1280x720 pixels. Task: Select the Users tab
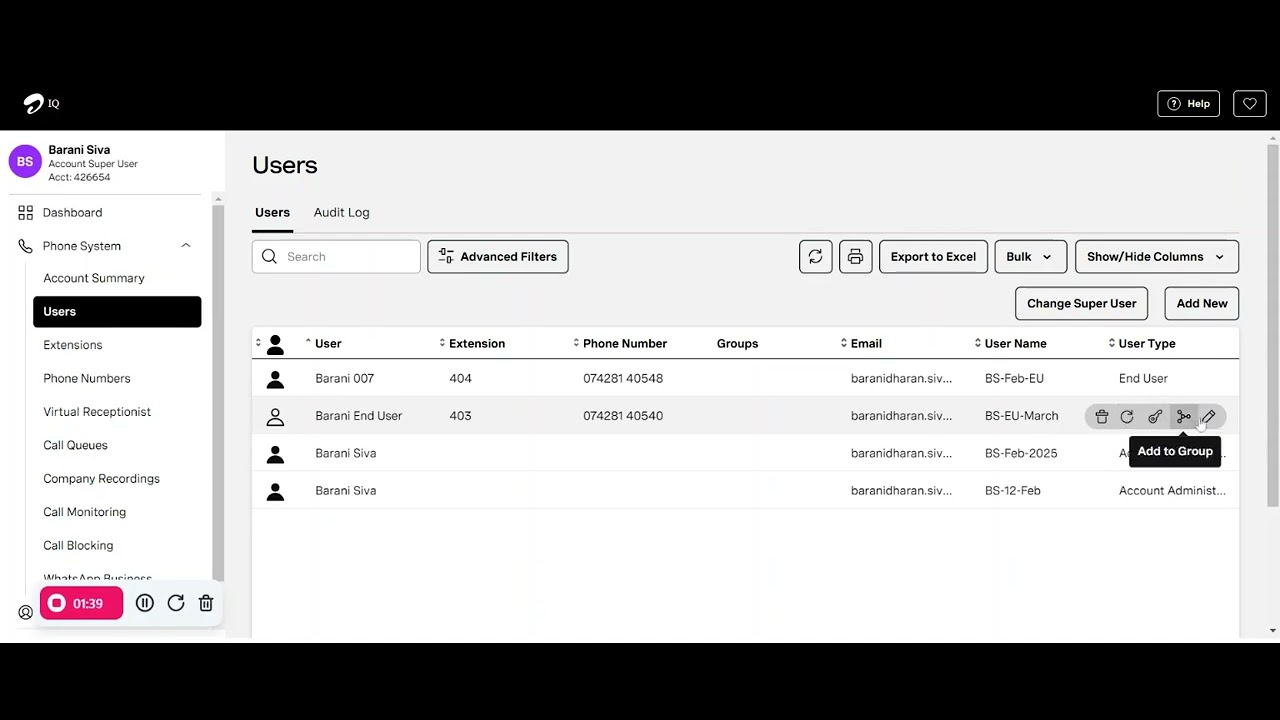(272, 213)
